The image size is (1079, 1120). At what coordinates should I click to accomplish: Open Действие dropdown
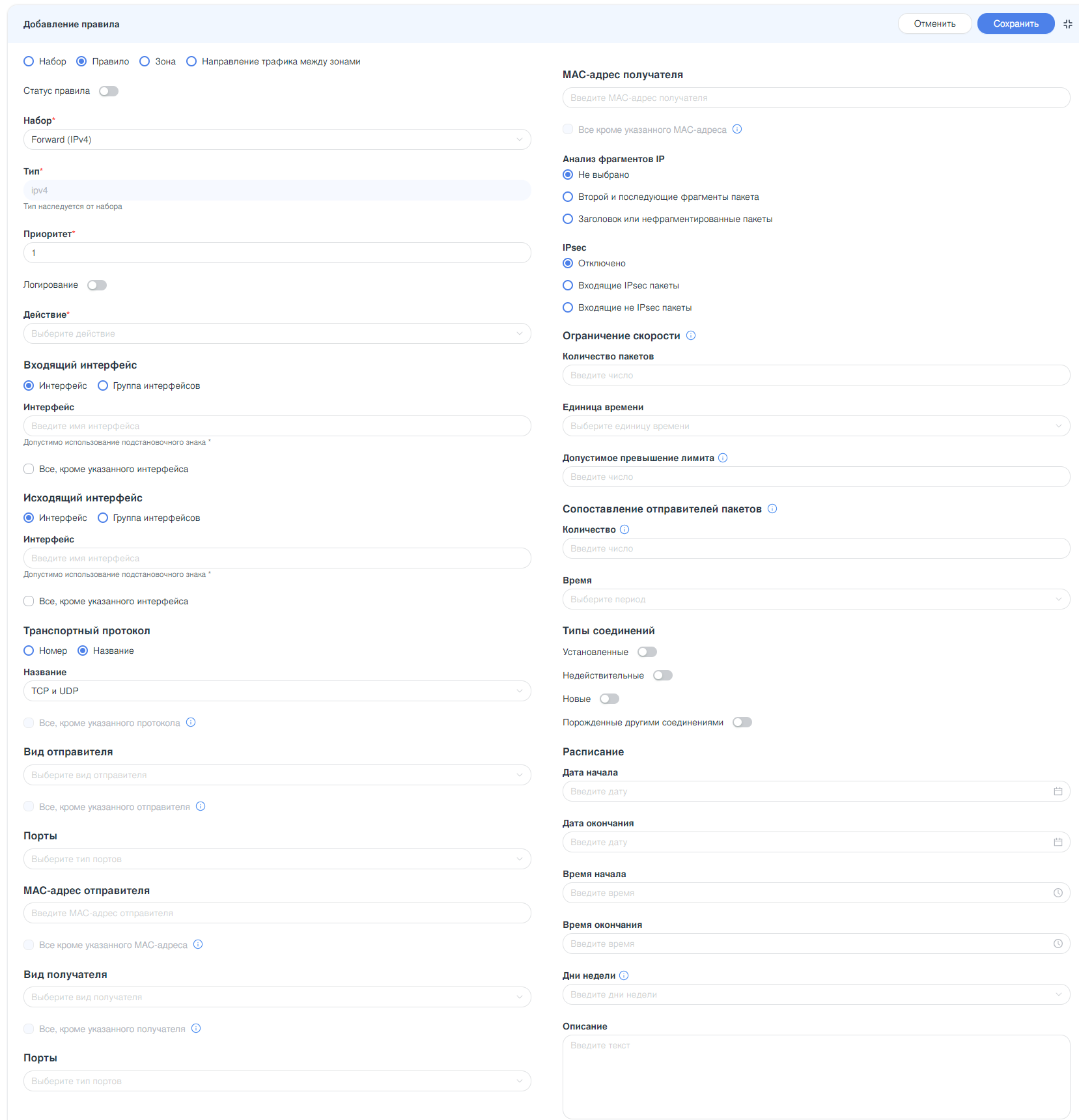[x=277, y=333]
